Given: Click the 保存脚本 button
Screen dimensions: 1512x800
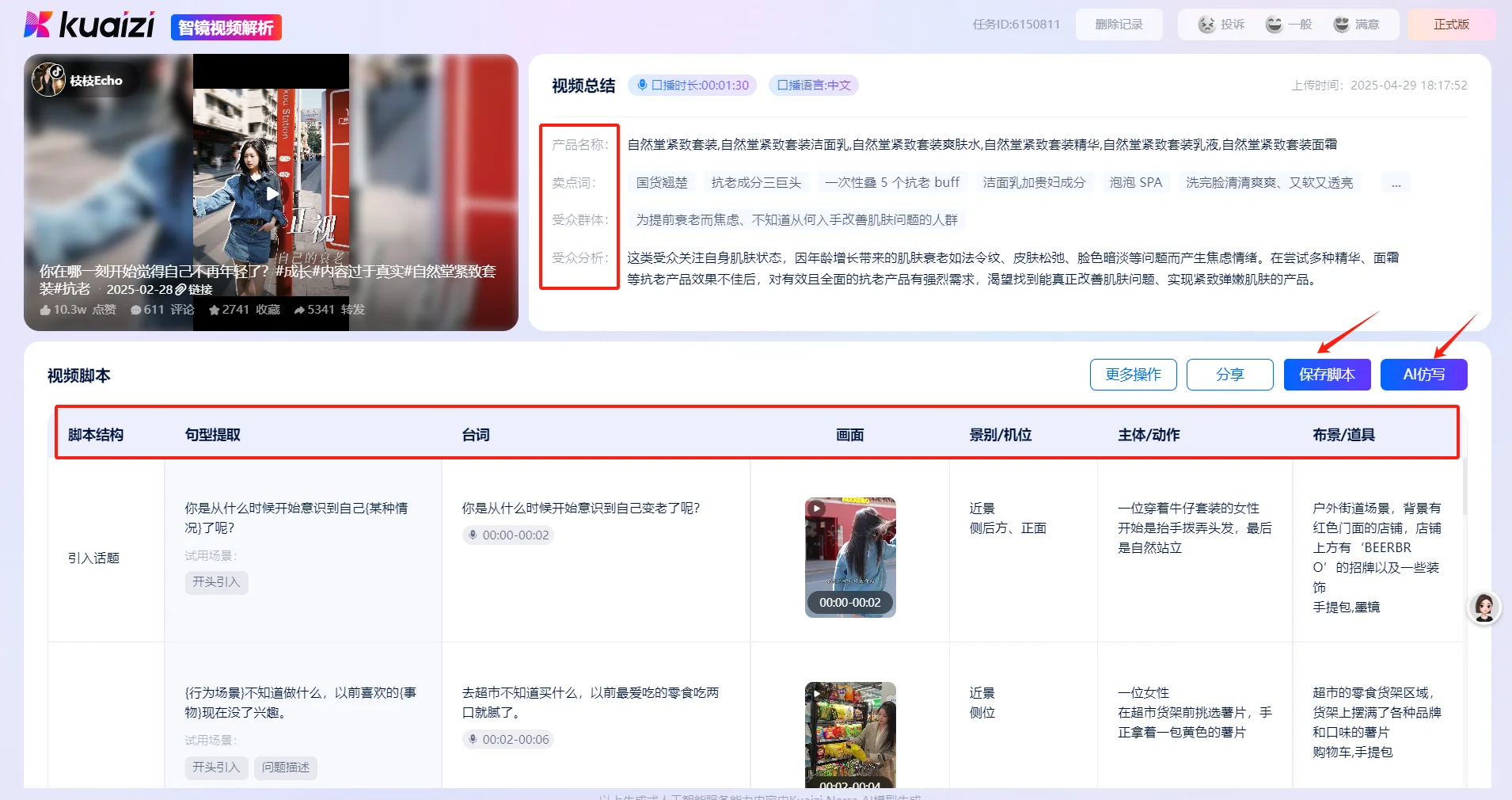Looking at the screenshot, I should coord(1326,375).
